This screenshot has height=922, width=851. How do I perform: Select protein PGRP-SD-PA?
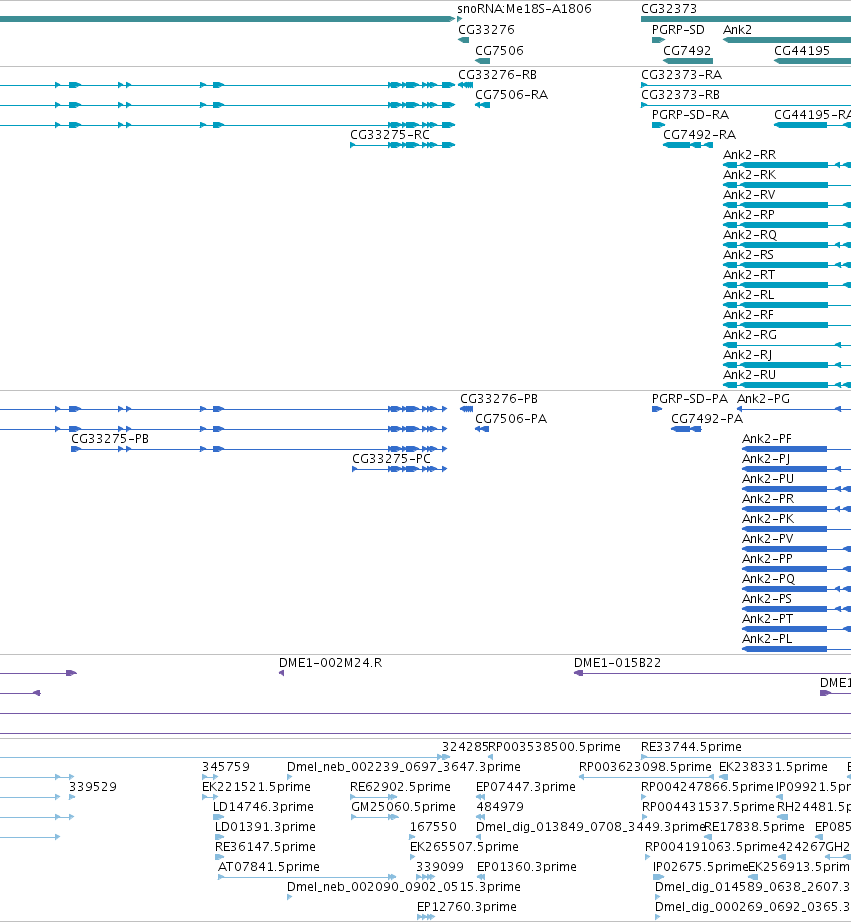pos(690,399)
